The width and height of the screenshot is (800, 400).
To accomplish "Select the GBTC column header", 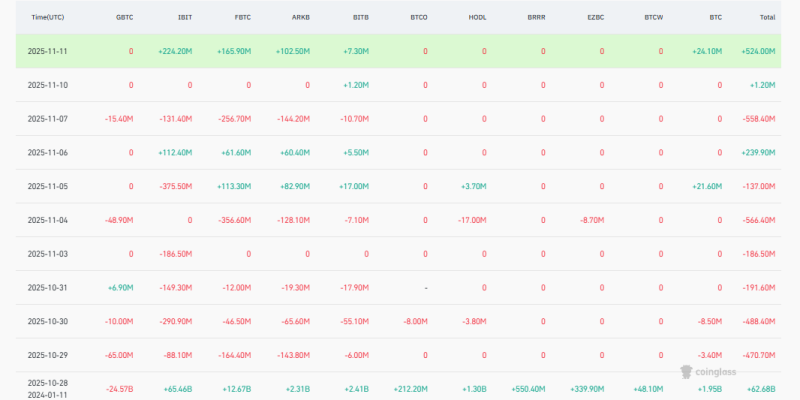I will [124, 18].
